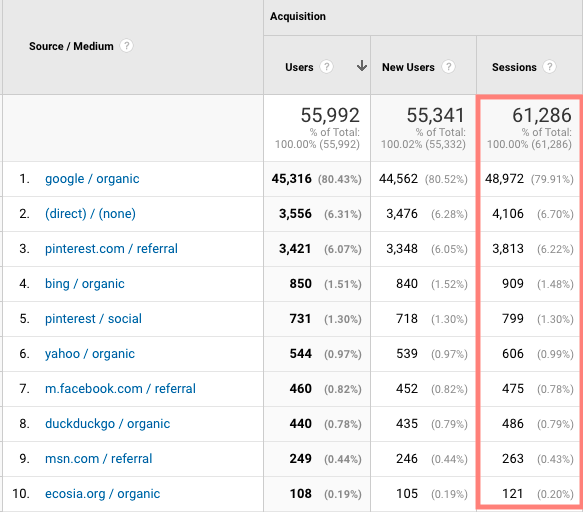583x512 pixels.
Task: Select New Users value 44,562
Action: [x=399, y=179]
